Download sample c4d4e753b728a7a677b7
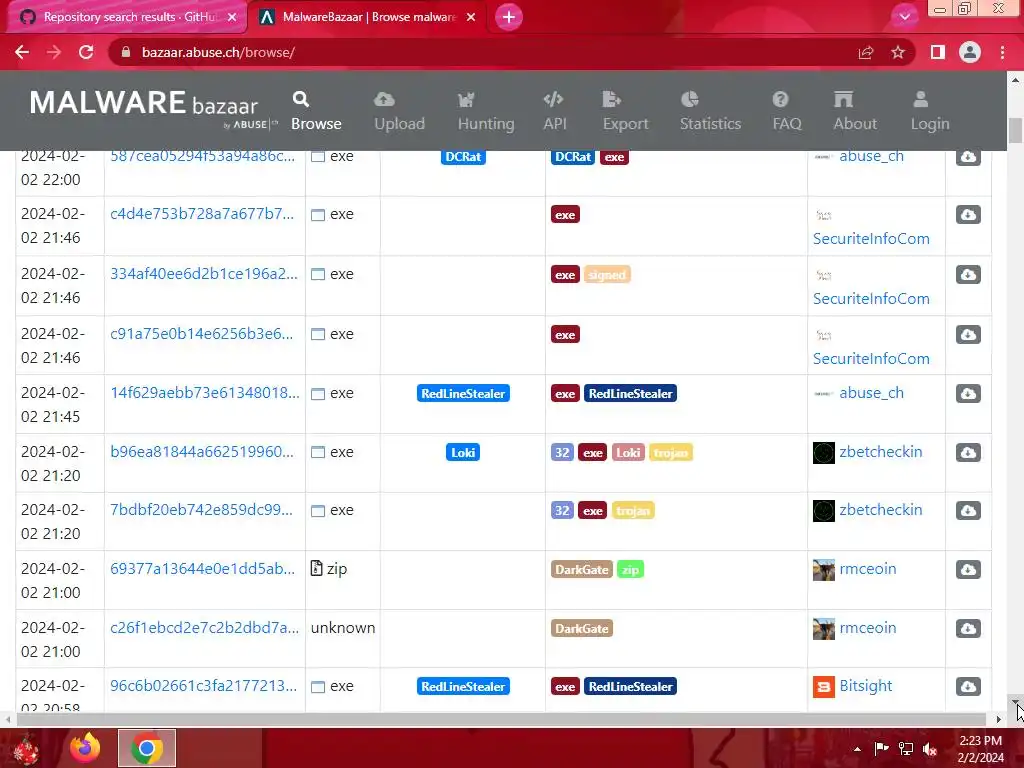Image resolution: width=1024 pixels, height=768 pixels. point(968,214)
